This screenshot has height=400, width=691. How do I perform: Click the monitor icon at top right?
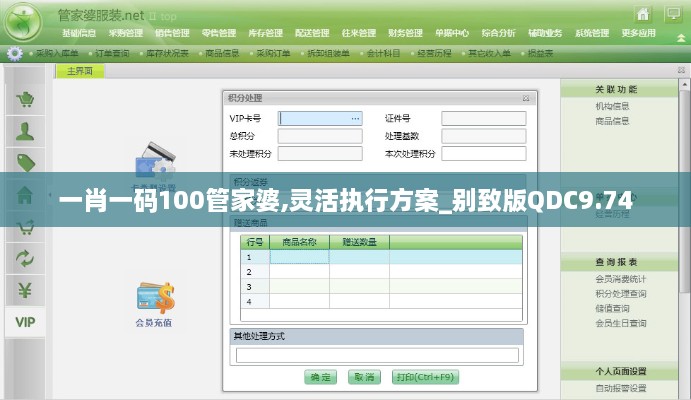pyautogui.click(x=673, y=15)
